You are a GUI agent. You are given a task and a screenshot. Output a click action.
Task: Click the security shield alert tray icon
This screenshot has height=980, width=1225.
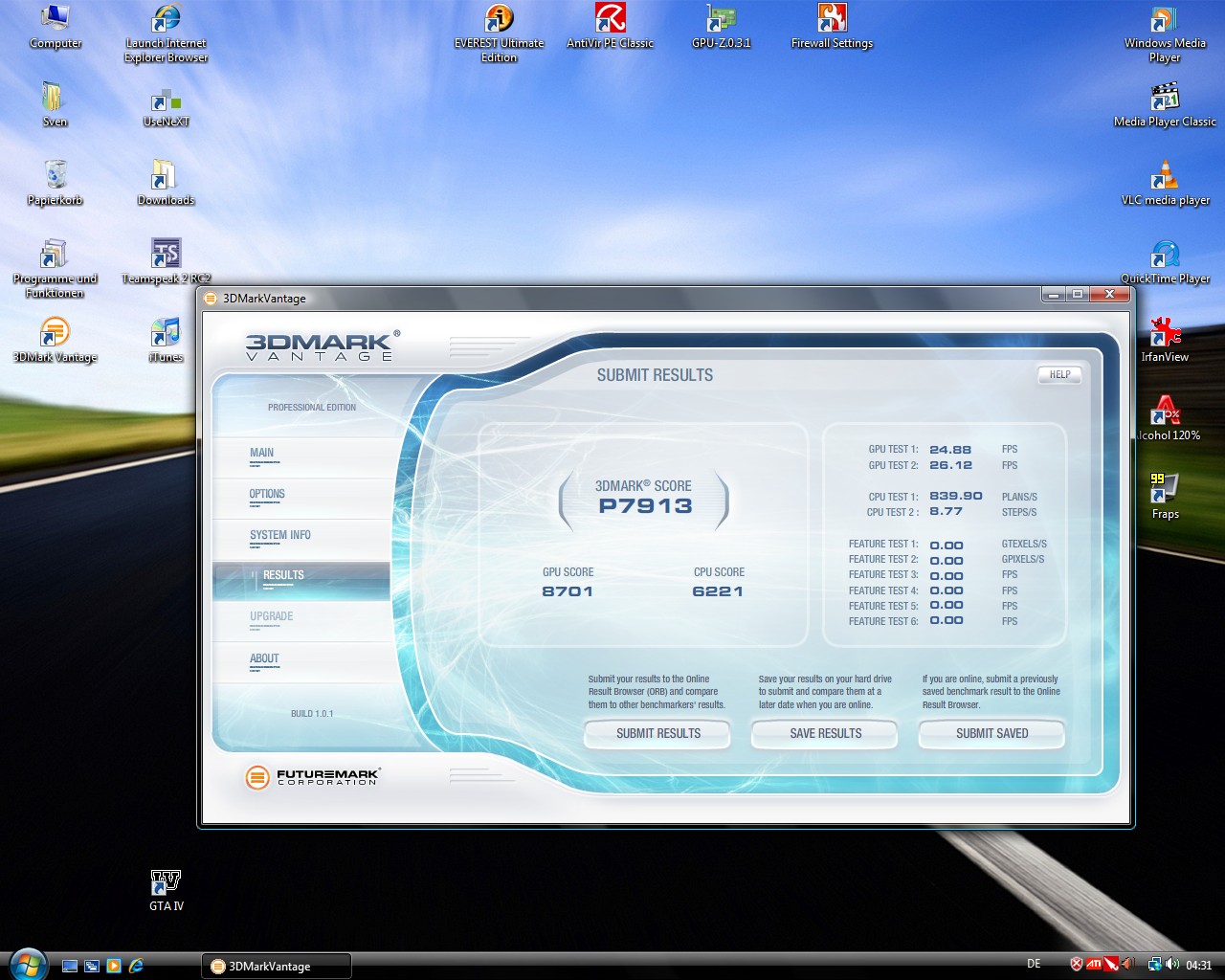click(x=1076, y=965)
